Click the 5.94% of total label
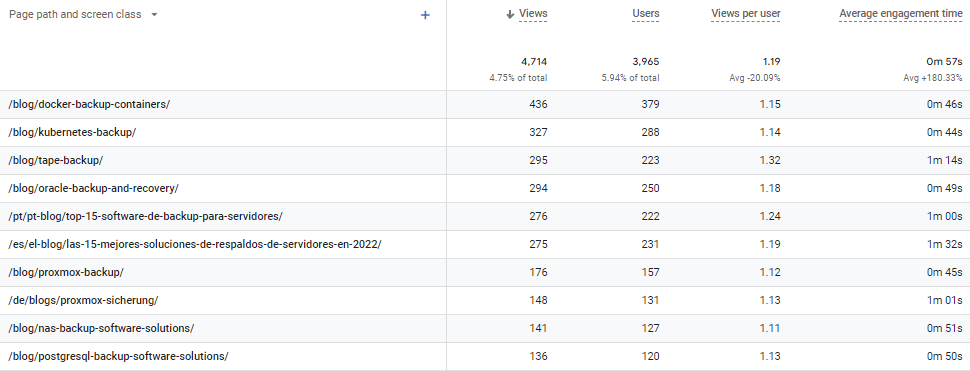The width and height of the screenshot is (970, 371). [x=630, y=78]
